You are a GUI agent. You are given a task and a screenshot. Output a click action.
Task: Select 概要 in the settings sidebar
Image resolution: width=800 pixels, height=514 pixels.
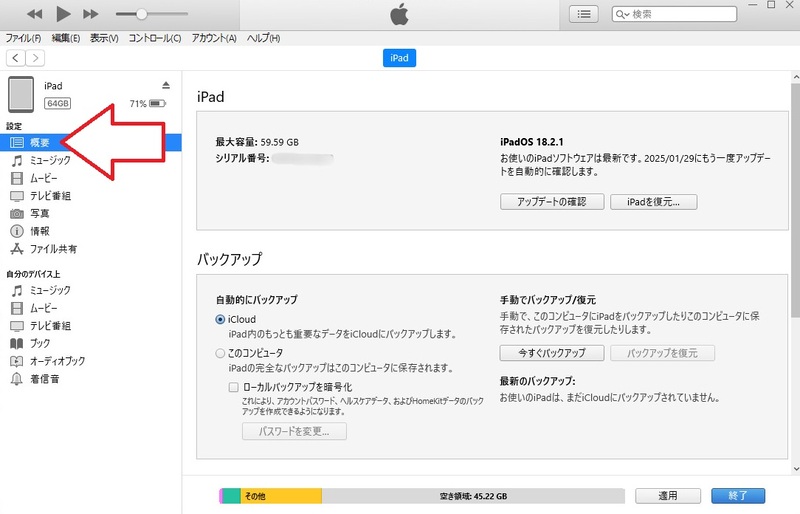[91, 142]
